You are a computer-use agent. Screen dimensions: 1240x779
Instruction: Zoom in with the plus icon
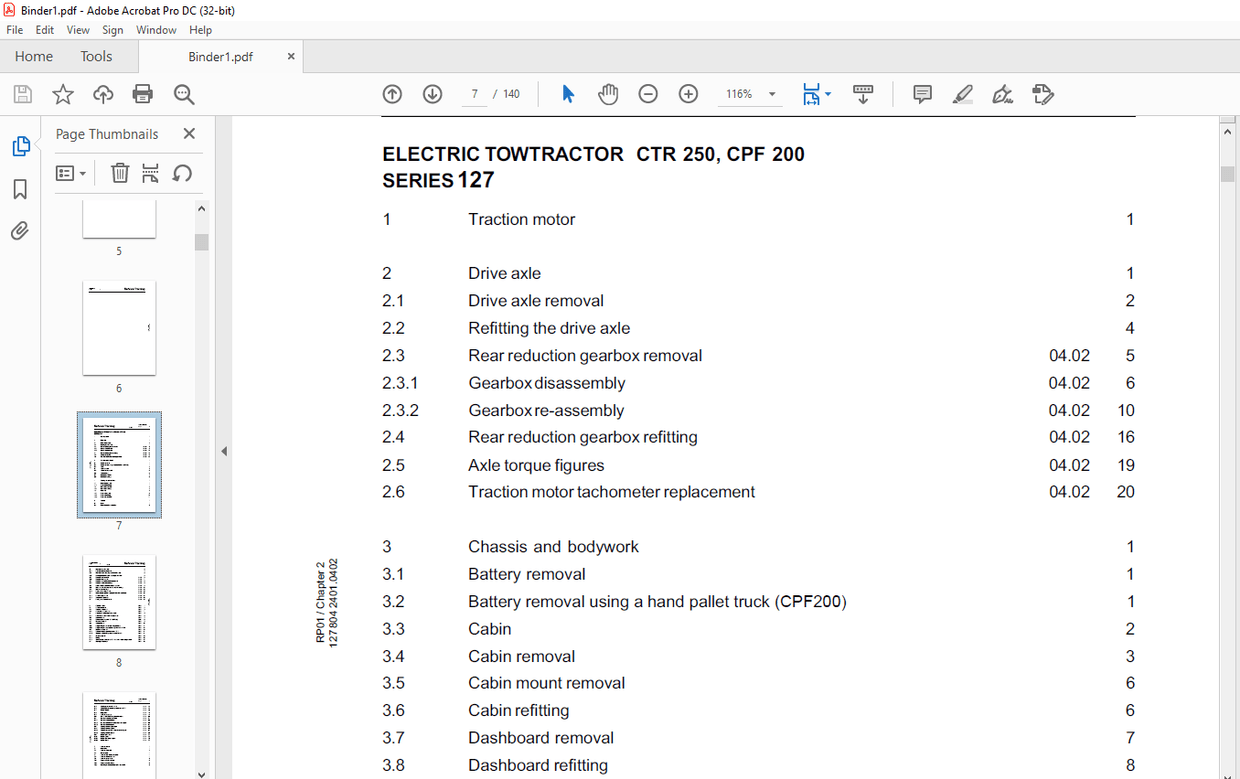[688, 93]
